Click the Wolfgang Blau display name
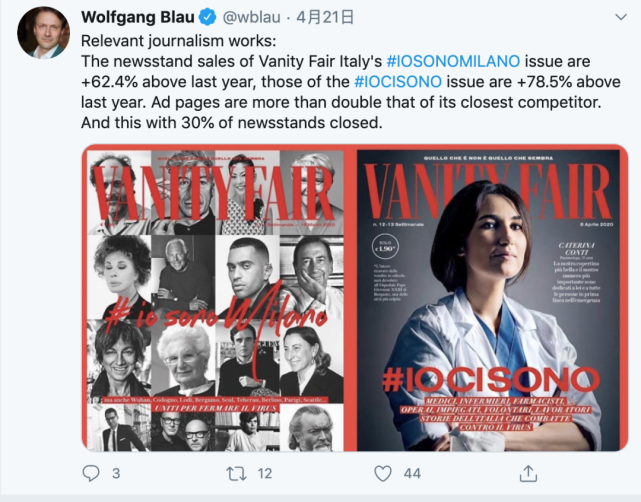This screenshot has width=641, height=502. [138, 17]
